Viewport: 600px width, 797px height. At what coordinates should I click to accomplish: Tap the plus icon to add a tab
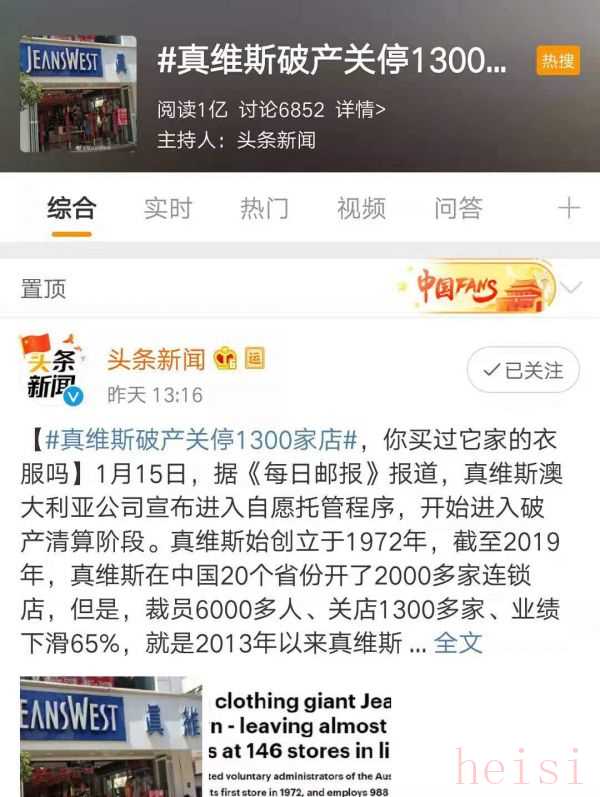point(568,208)
